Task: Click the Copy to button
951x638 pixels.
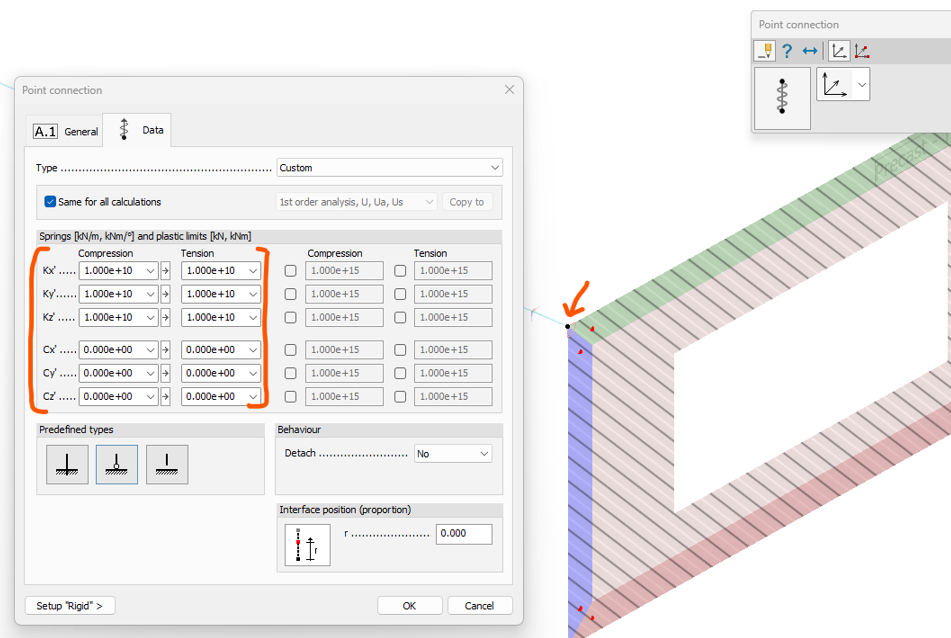Action: [x=467, y=202]
